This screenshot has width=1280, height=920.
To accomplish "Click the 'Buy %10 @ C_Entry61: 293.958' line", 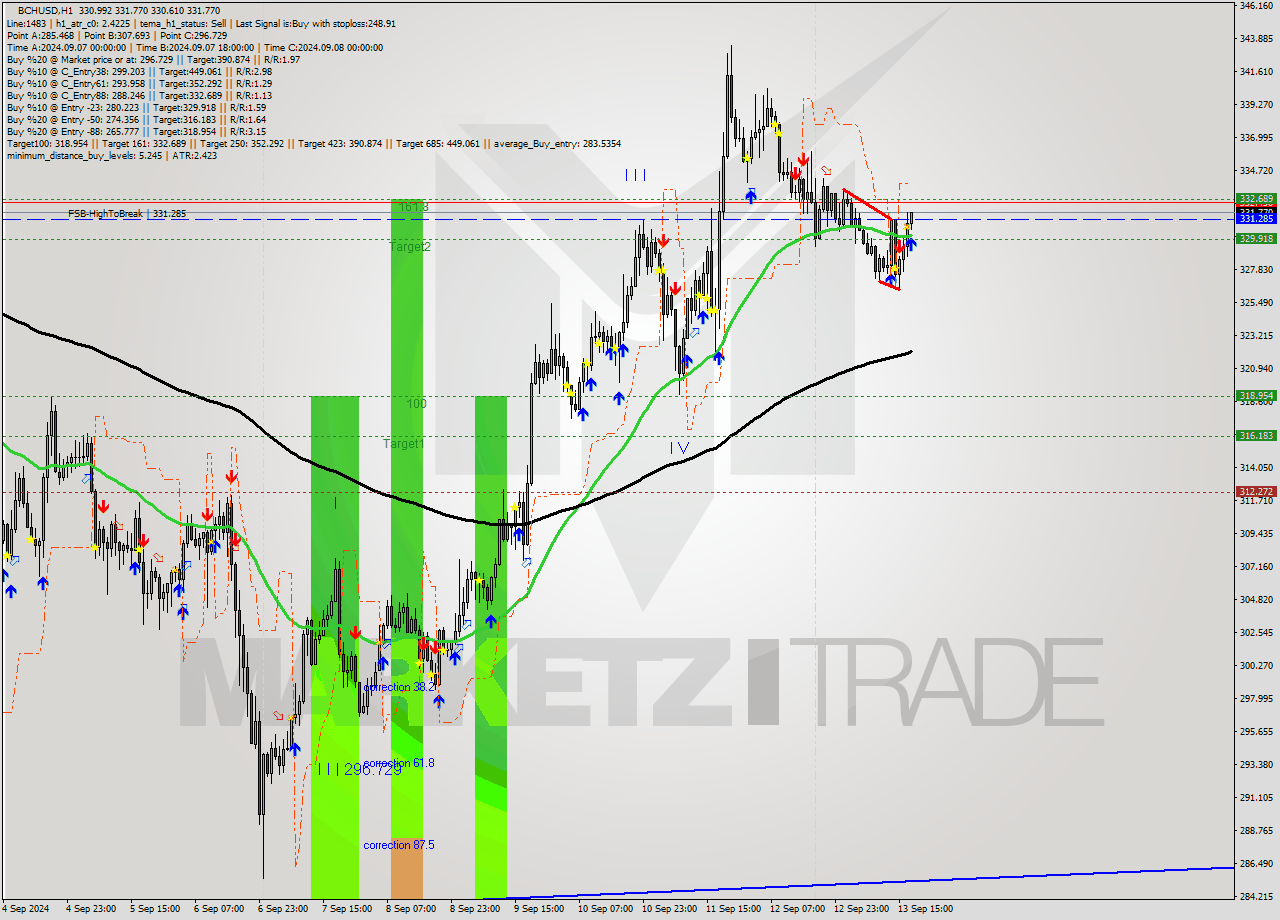I will click(x=139, y=83).
